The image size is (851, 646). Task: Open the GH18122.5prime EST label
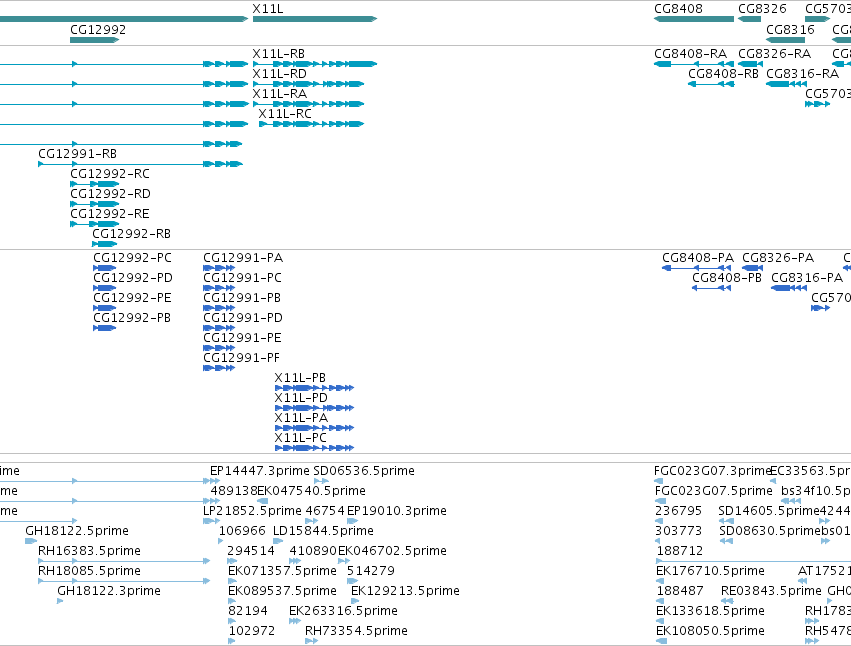[77, 531]
